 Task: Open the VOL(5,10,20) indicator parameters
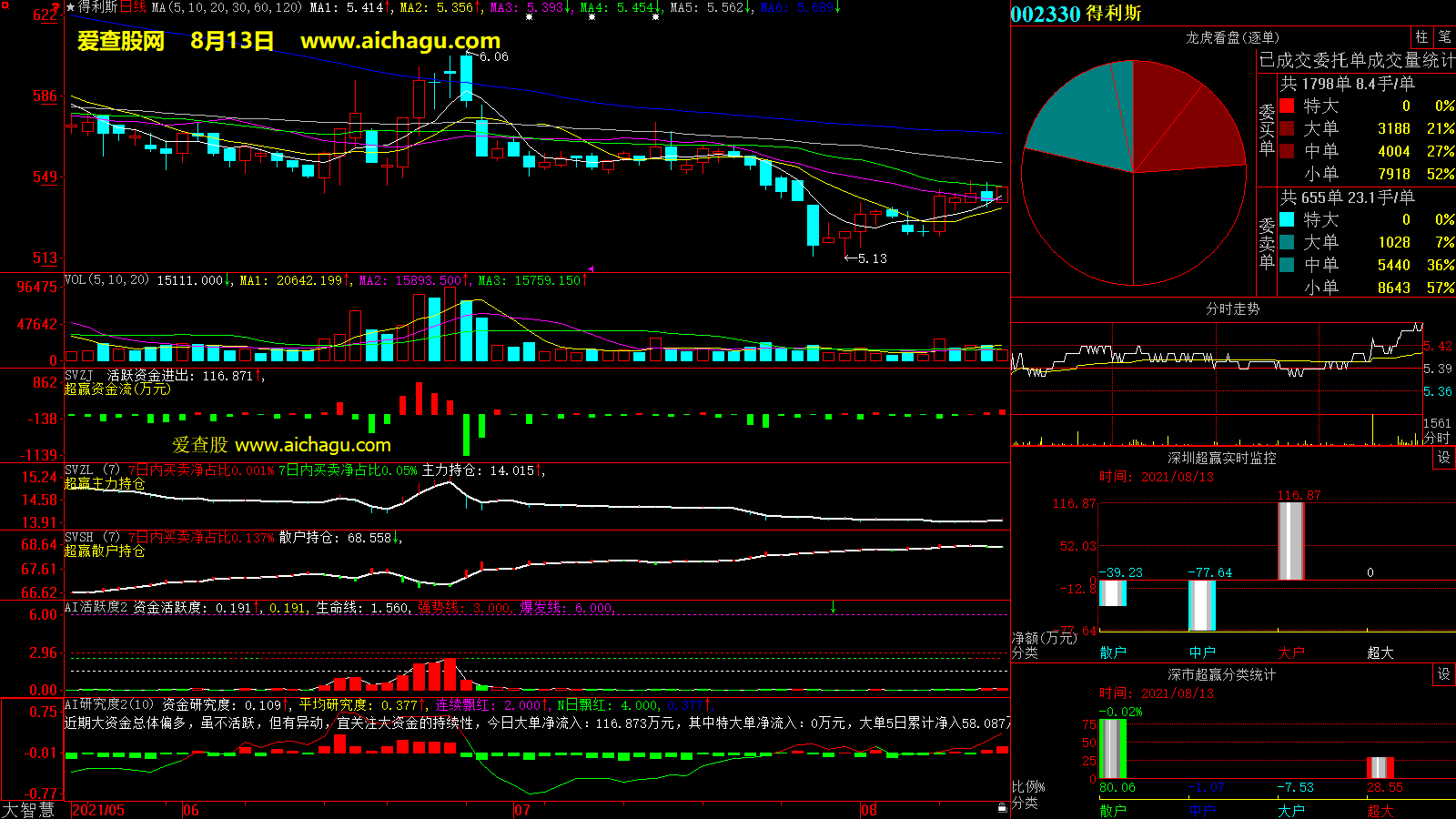tap(106, 280)
